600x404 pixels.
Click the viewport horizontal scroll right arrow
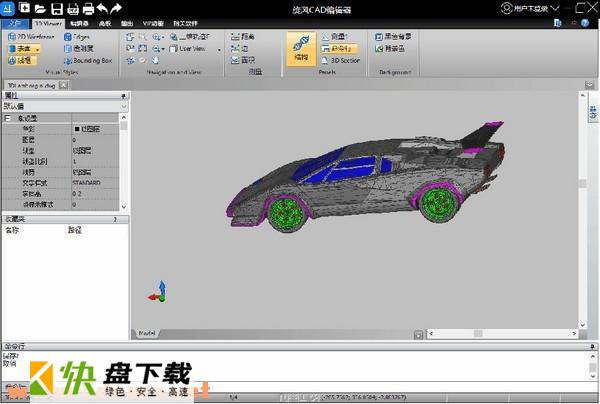pyautogui.click(x=574, y=334)
